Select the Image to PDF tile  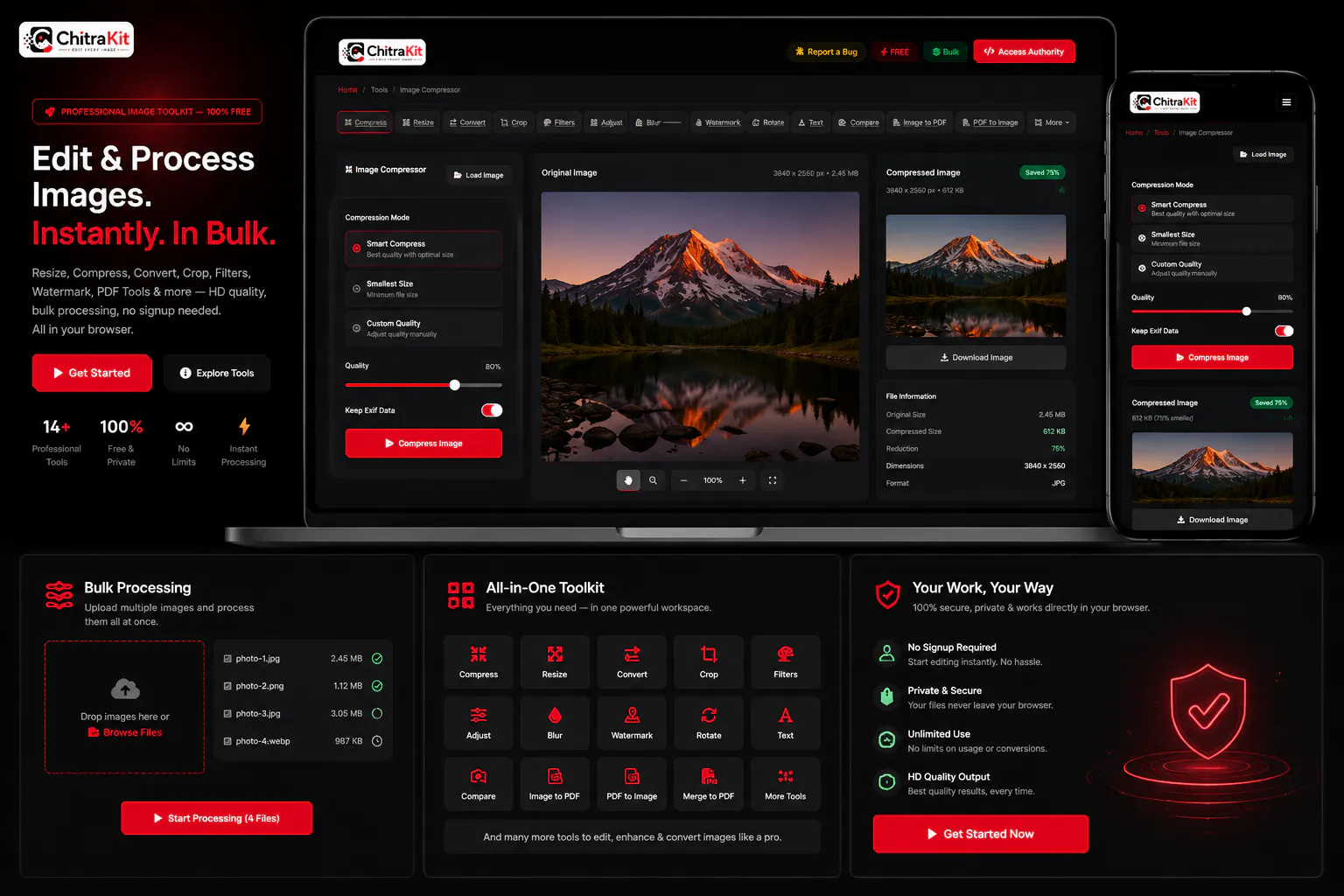[555, 784]
